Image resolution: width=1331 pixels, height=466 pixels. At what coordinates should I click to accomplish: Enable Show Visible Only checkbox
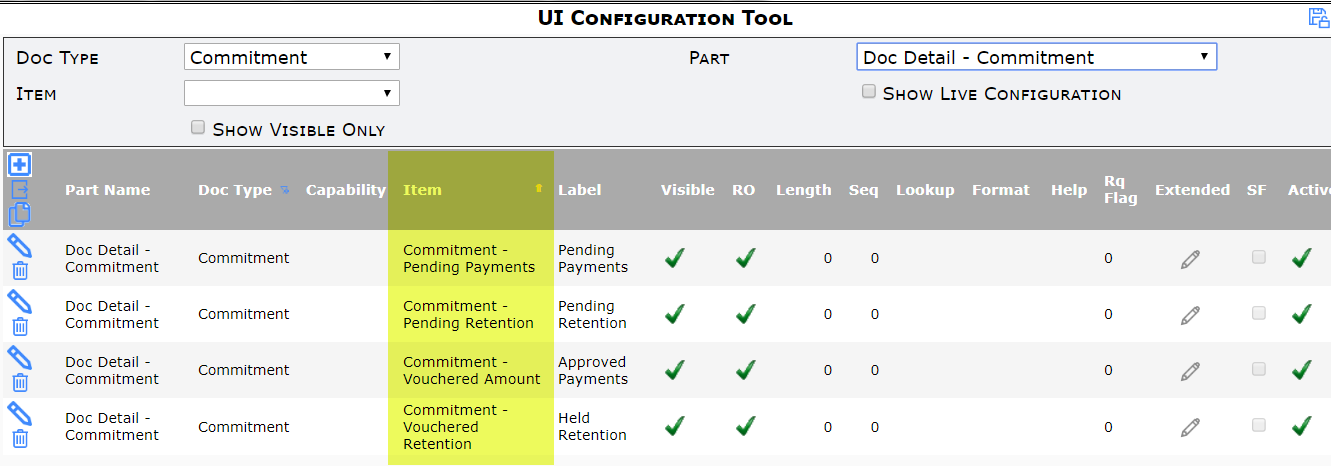(198, 128)
